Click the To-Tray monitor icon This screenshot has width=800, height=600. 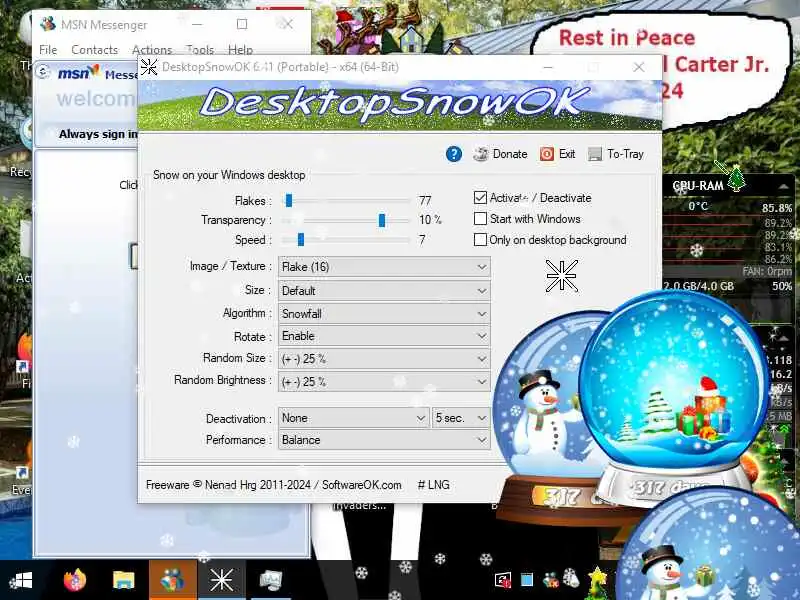pyautogui.click(x=594, y=154)
